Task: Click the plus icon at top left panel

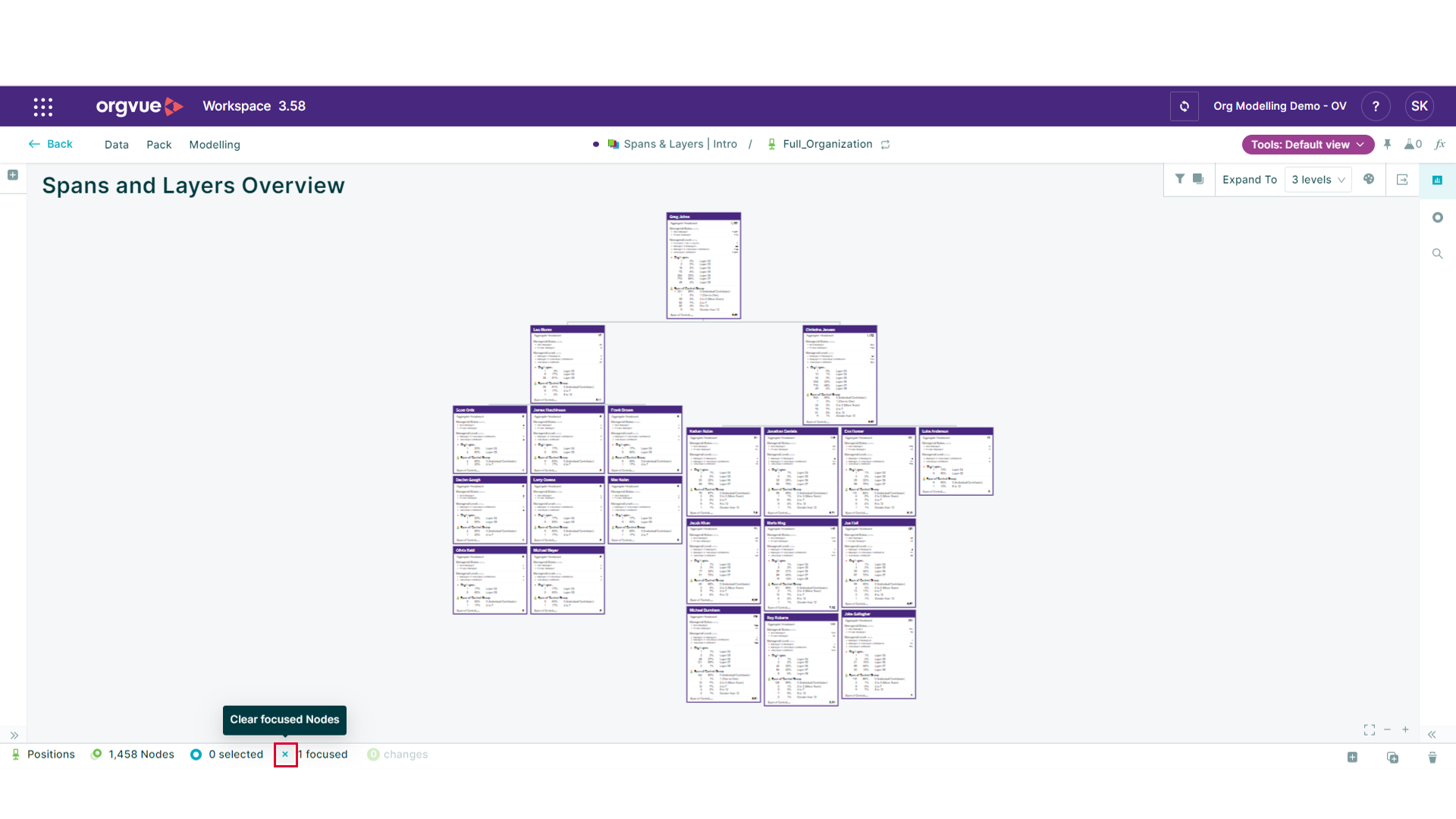Action: [x=13, y=175]
